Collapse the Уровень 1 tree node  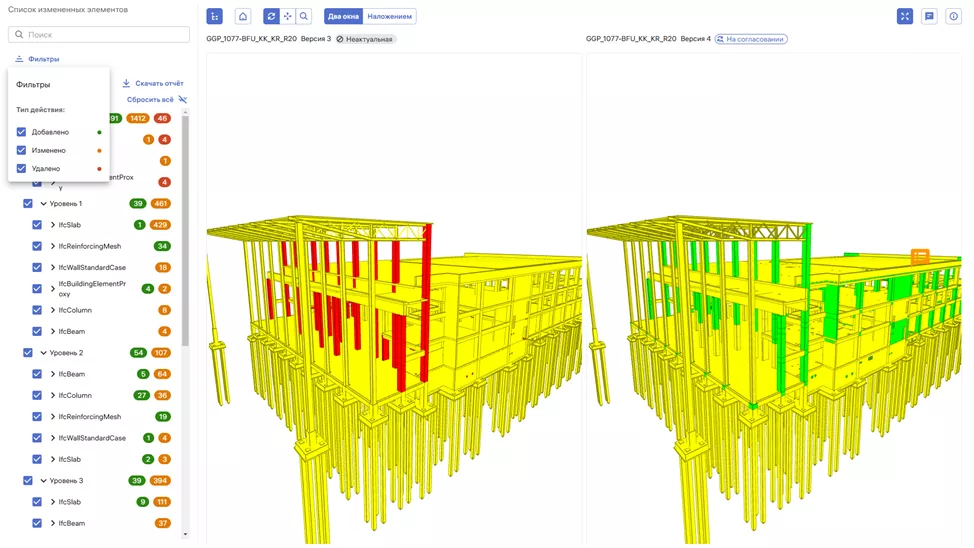(x=43, y=204)
